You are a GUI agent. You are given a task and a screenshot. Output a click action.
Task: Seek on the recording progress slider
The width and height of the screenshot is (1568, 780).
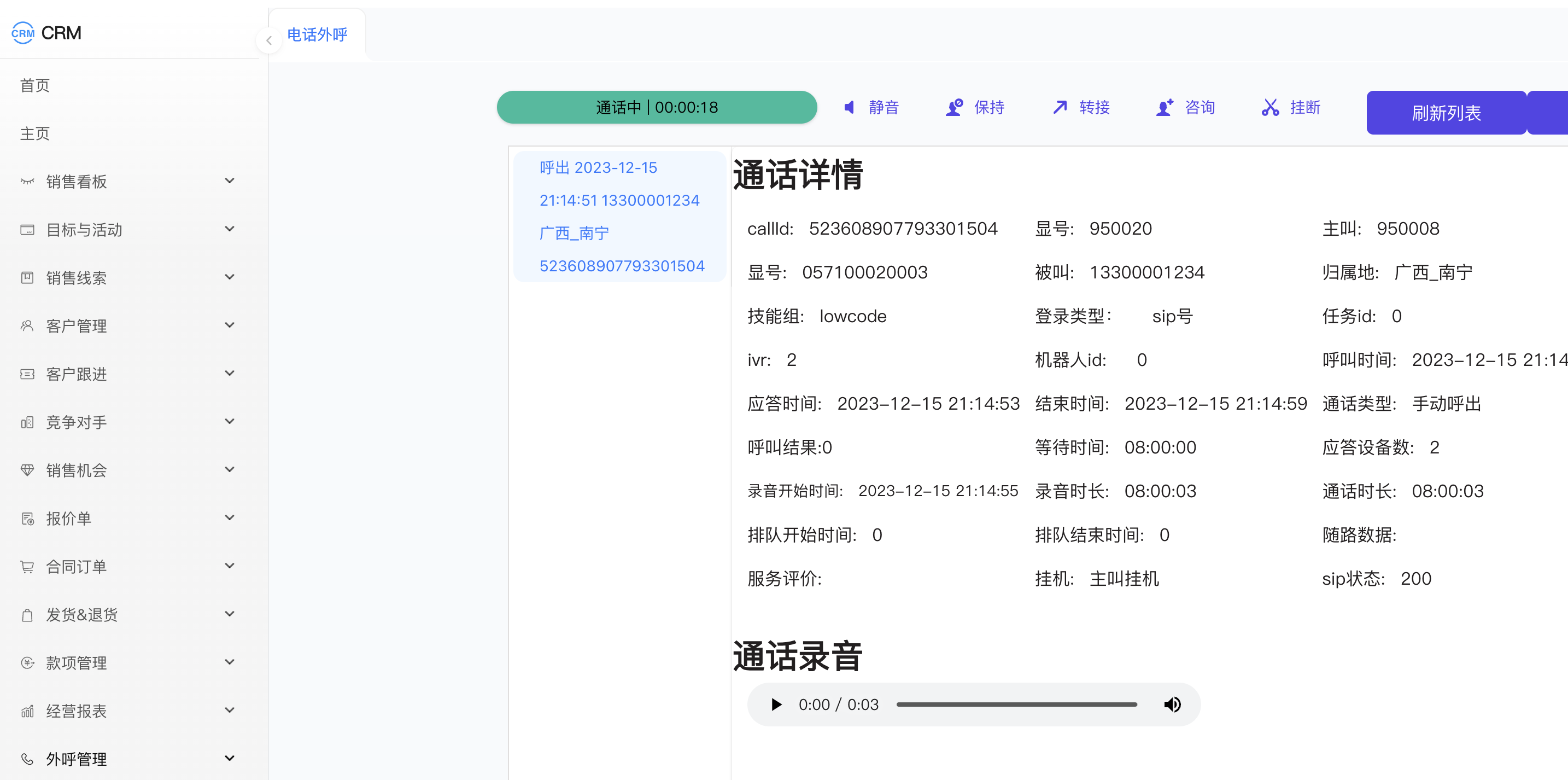coord(1016,705)
